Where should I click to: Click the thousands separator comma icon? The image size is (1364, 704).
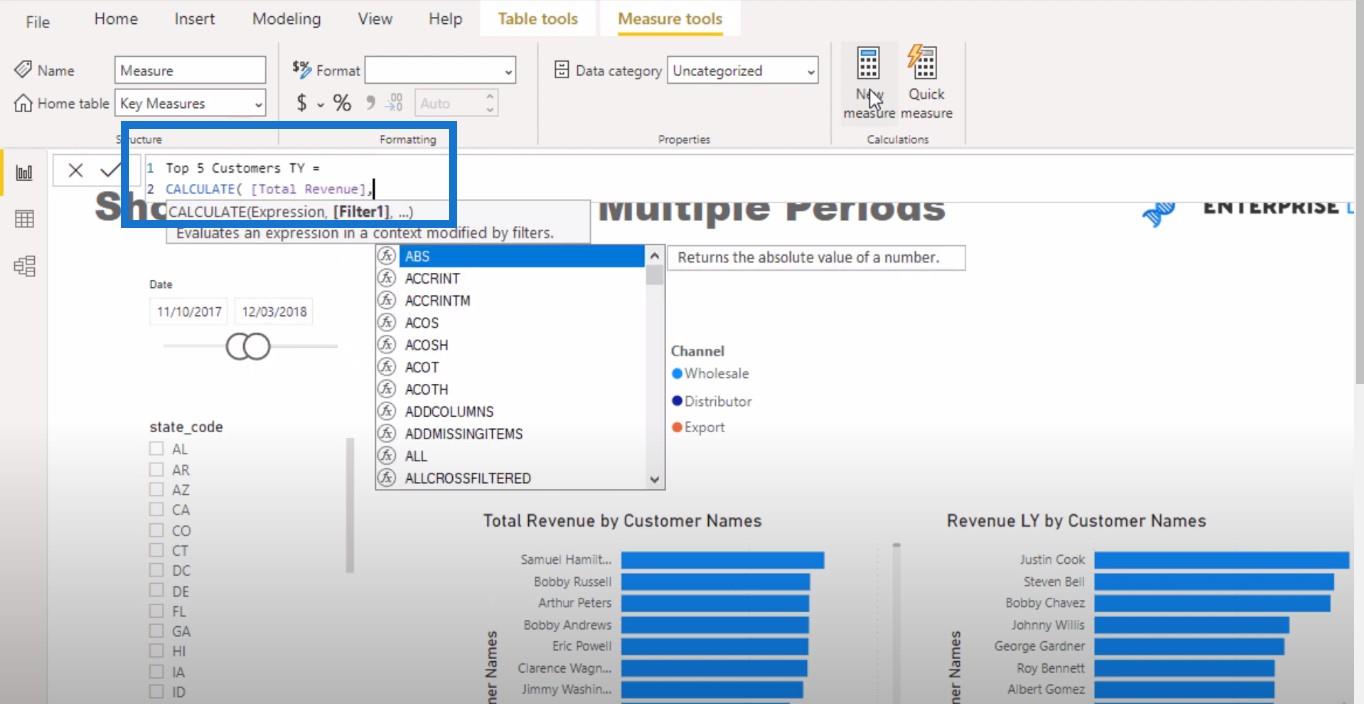coord(370,103)
